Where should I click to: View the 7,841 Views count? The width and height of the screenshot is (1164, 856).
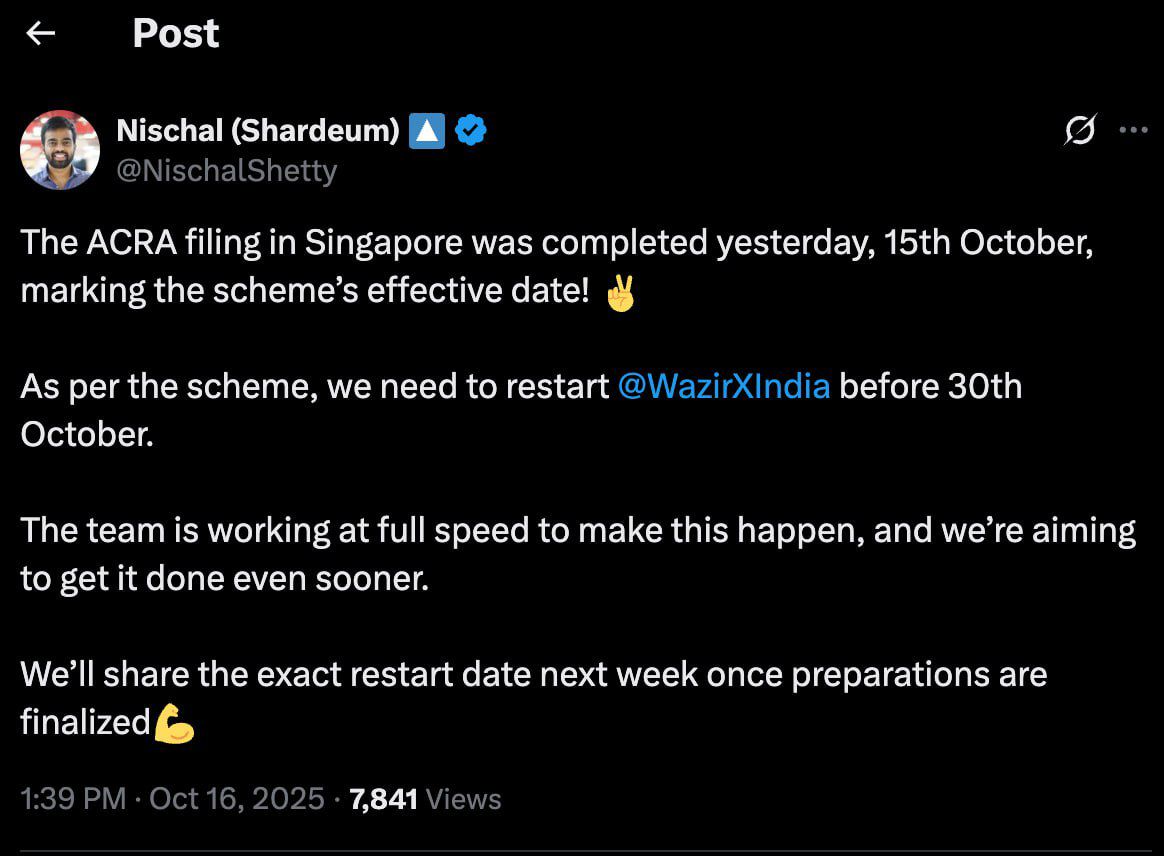pyautogui.click(x=425, y=799)
